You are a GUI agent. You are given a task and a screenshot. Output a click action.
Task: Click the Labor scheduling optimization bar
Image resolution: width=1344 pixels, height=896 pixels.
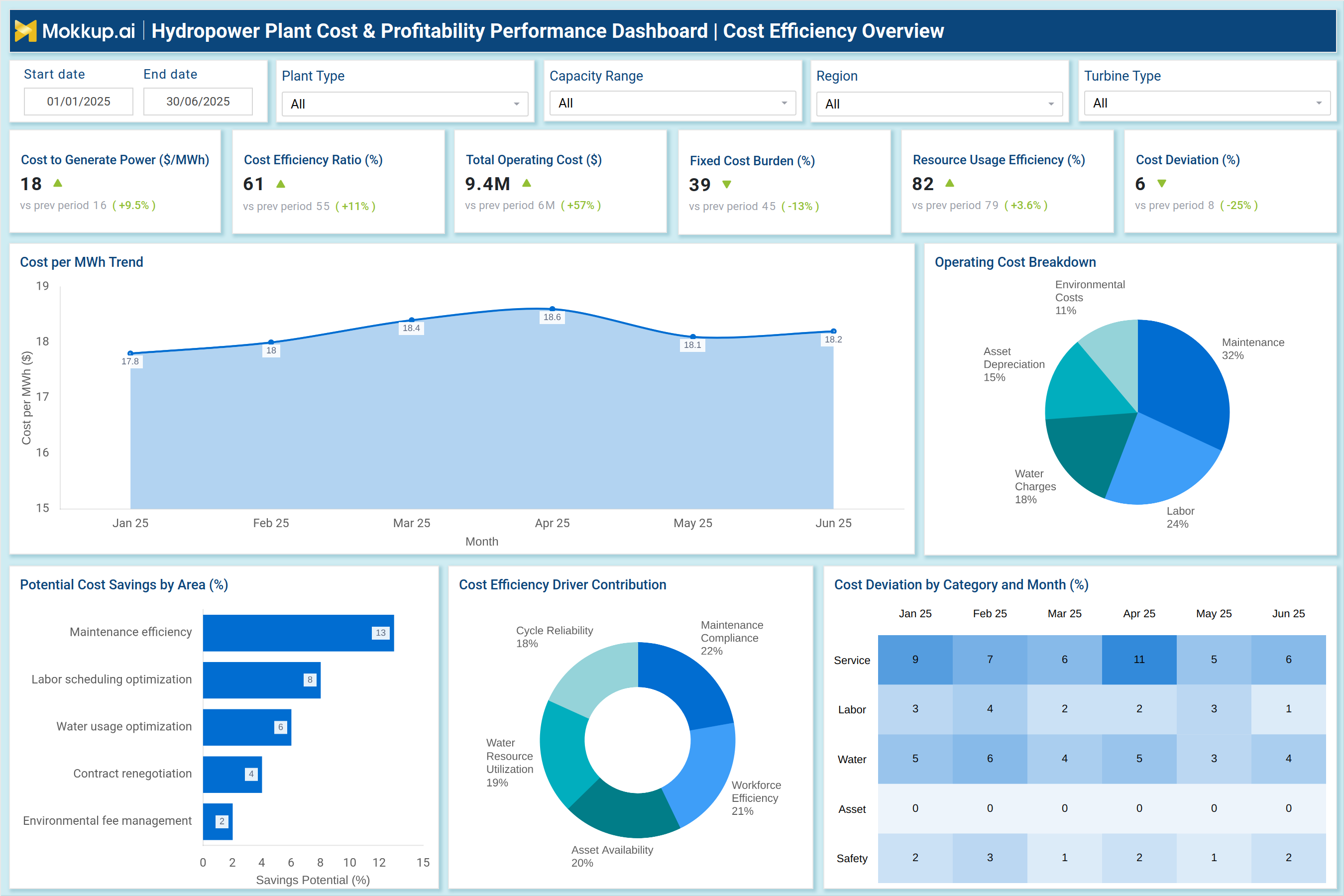[x=262, y=680]
